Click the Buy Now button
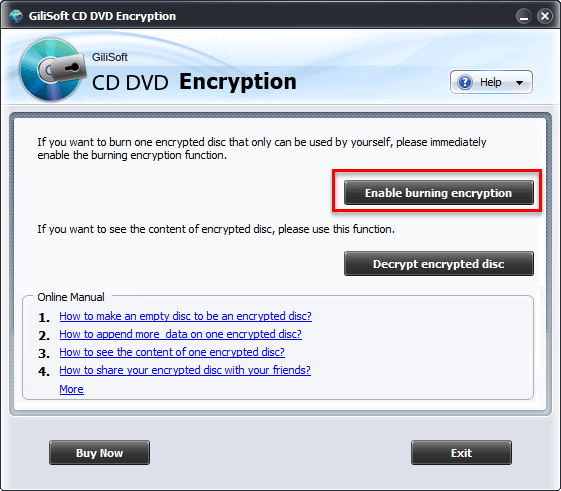Screen dimensions: 561x491 point(99,453)
